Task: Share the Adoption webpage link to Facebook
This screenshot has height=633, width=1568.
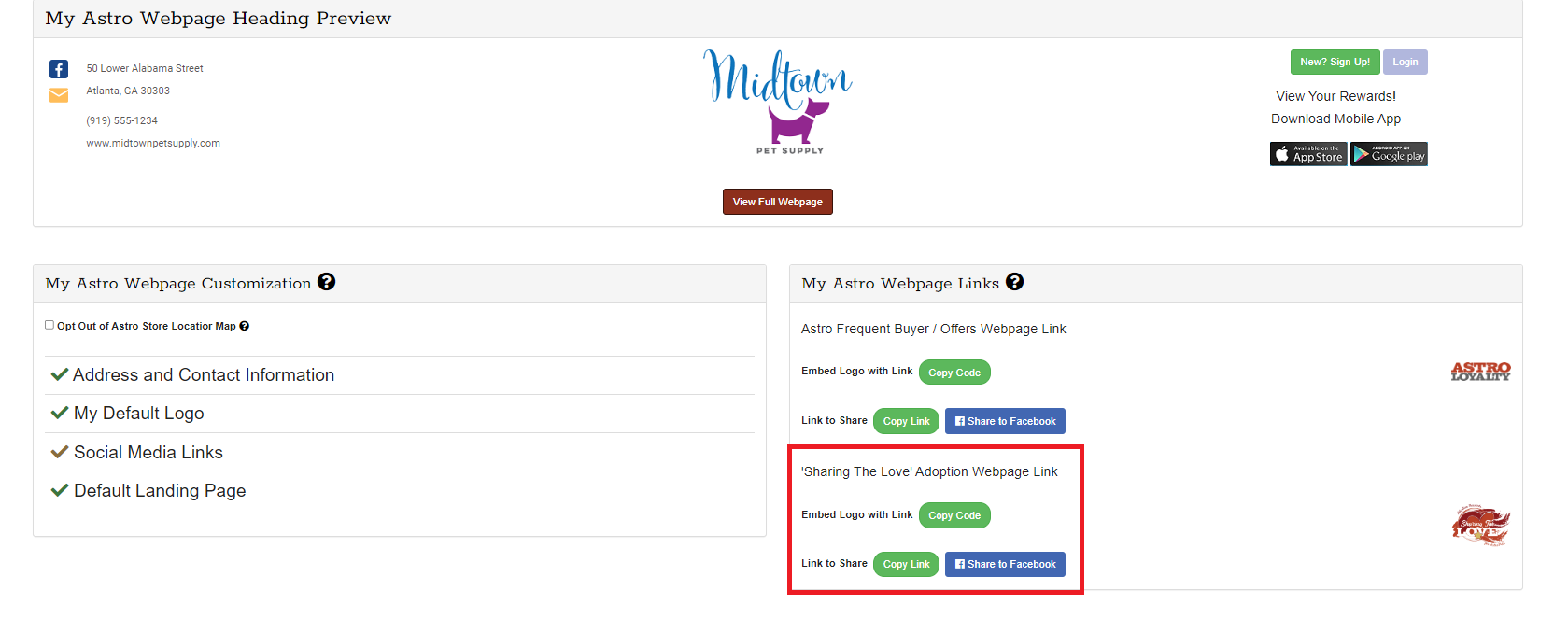Action: [x=1005, y=565]
